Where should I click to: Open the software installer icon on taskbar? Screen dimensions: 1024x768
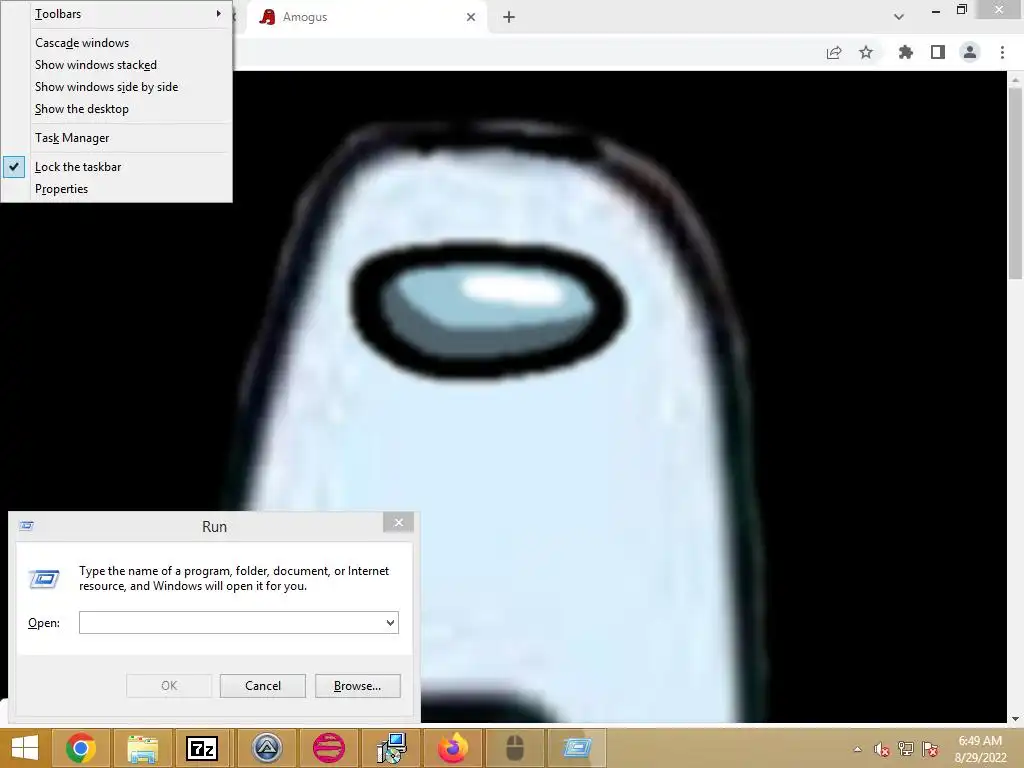pos(391,748)
